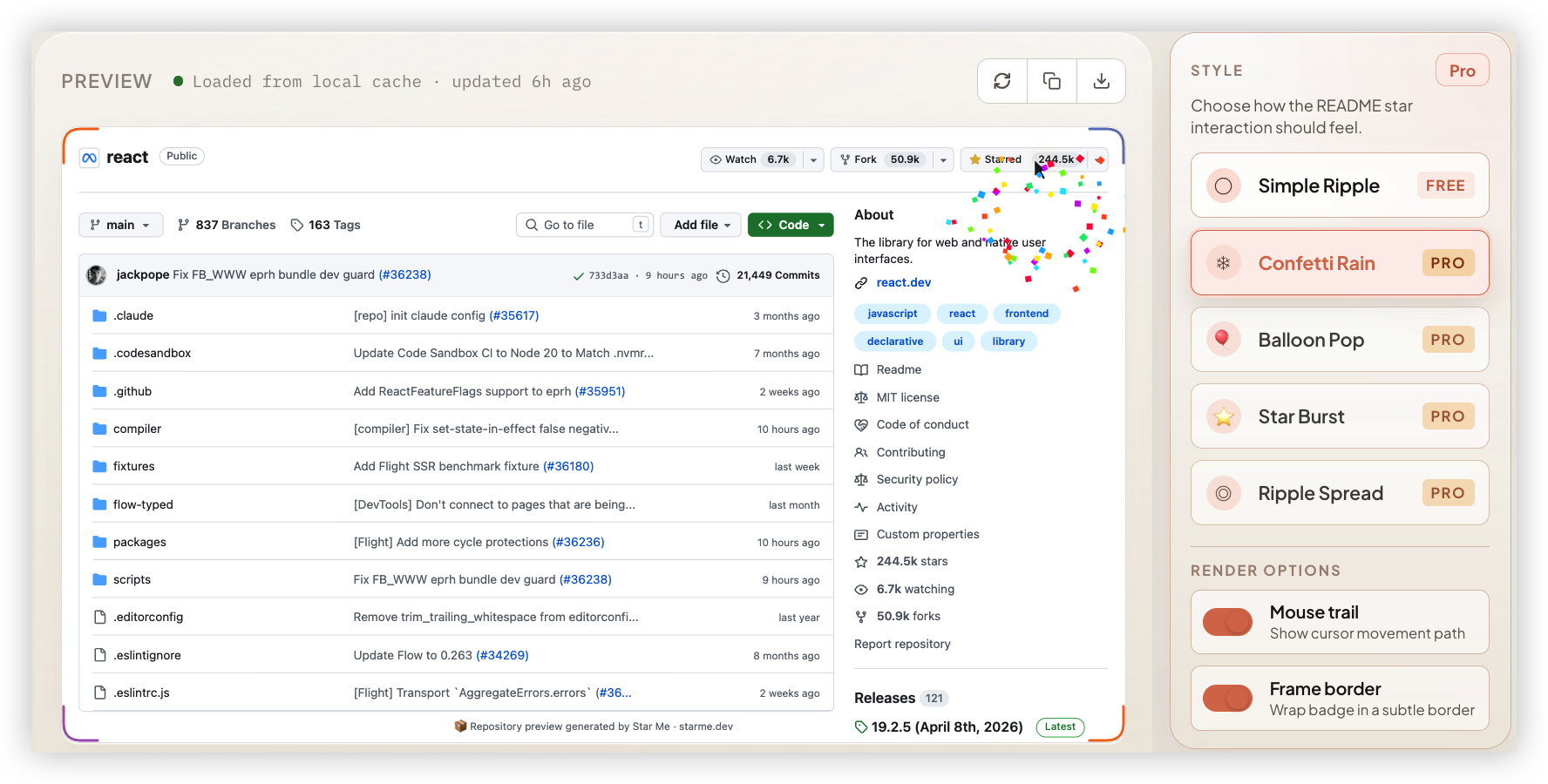Click the Simple Ripple circle icon
Screen dimensions: 1548x784
[x=1224, y=186]
